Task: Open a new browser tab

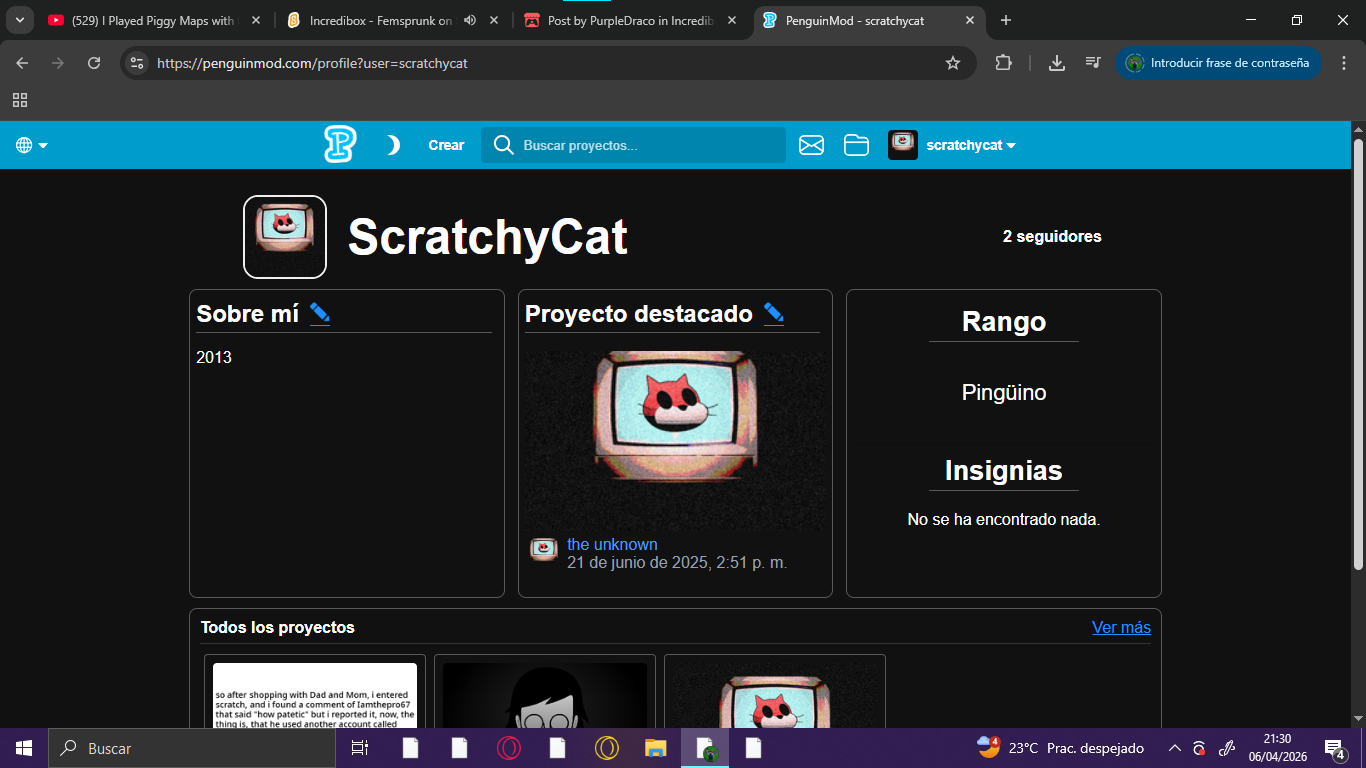Action: (1006, 20)
